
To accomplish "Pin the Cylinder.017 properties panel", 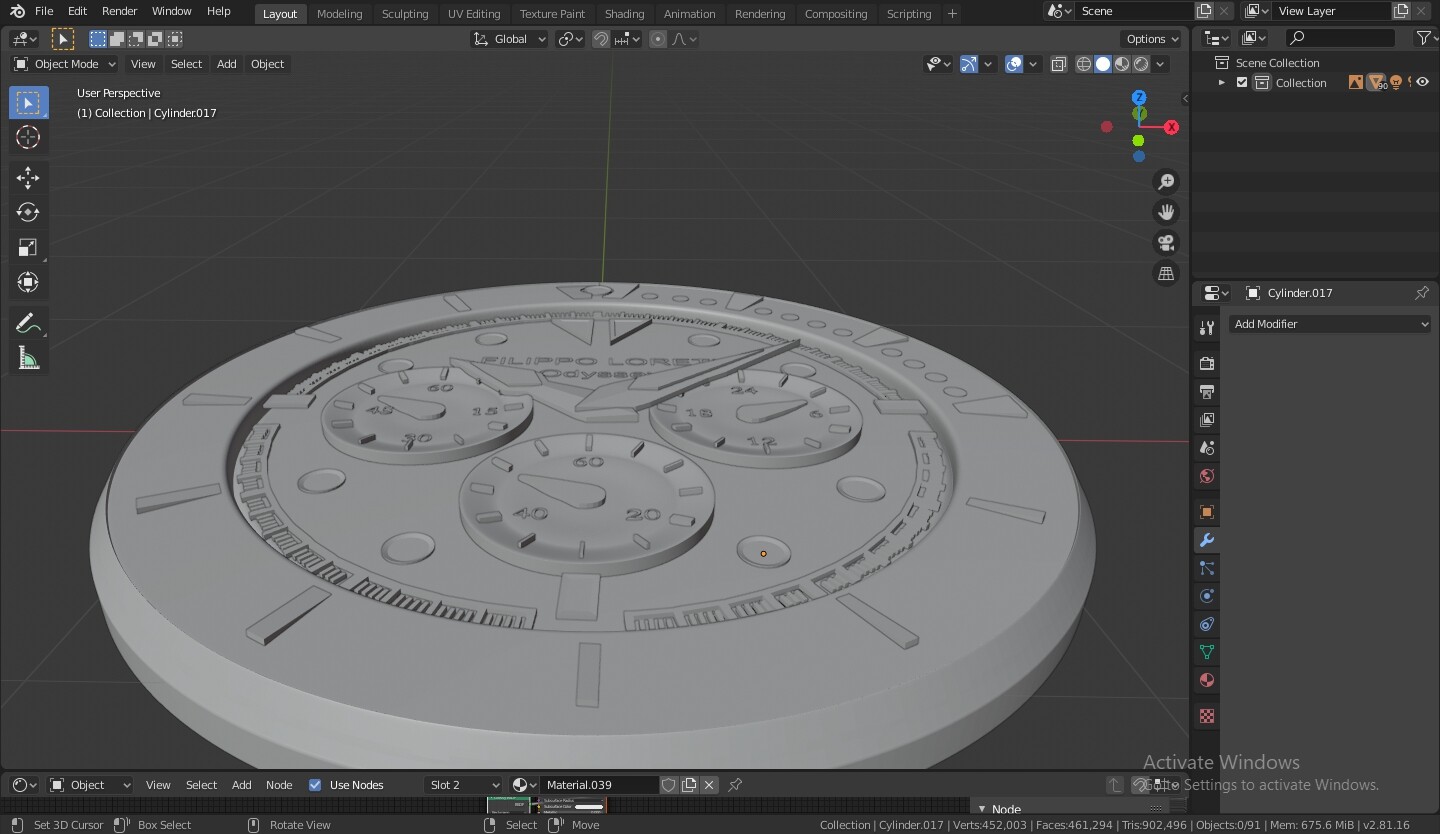I will point(1422,293).
